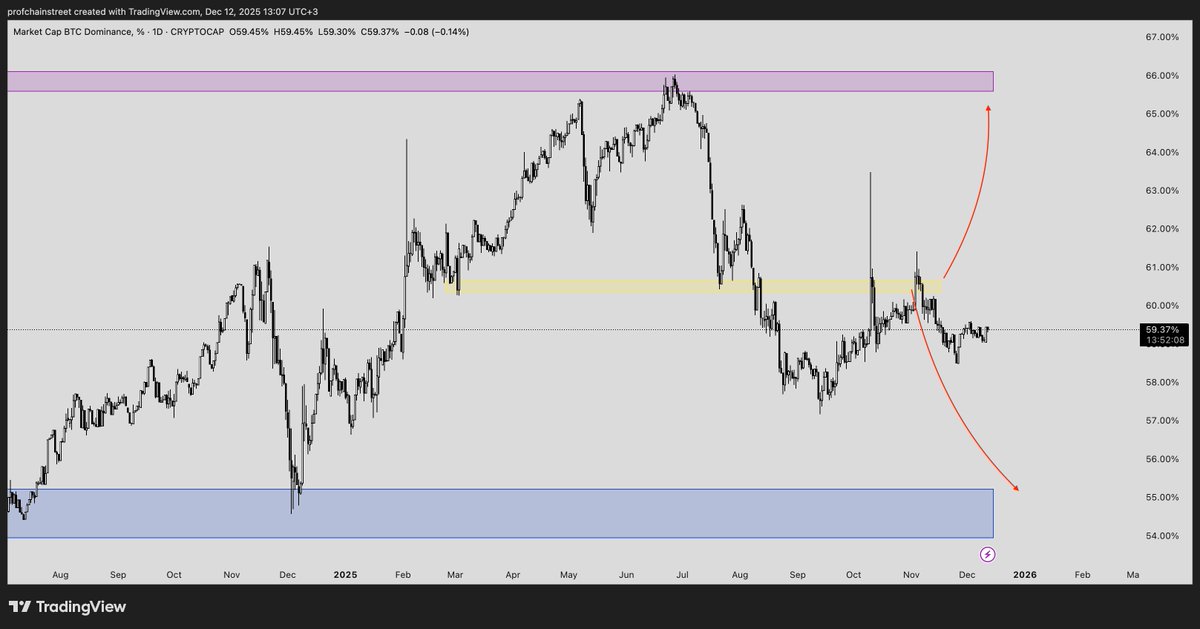This screenshot has width=1200, height=629.
Task: Click the 56.00% price axis label
Action: (x=1162, y=459)
